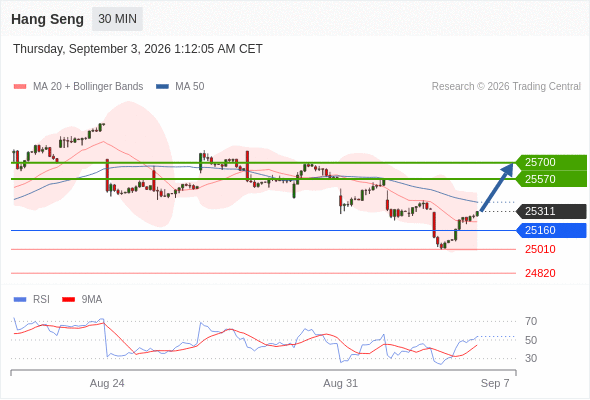
Task: Click the red 25010 support level
Action: click(x=540, y=249)
